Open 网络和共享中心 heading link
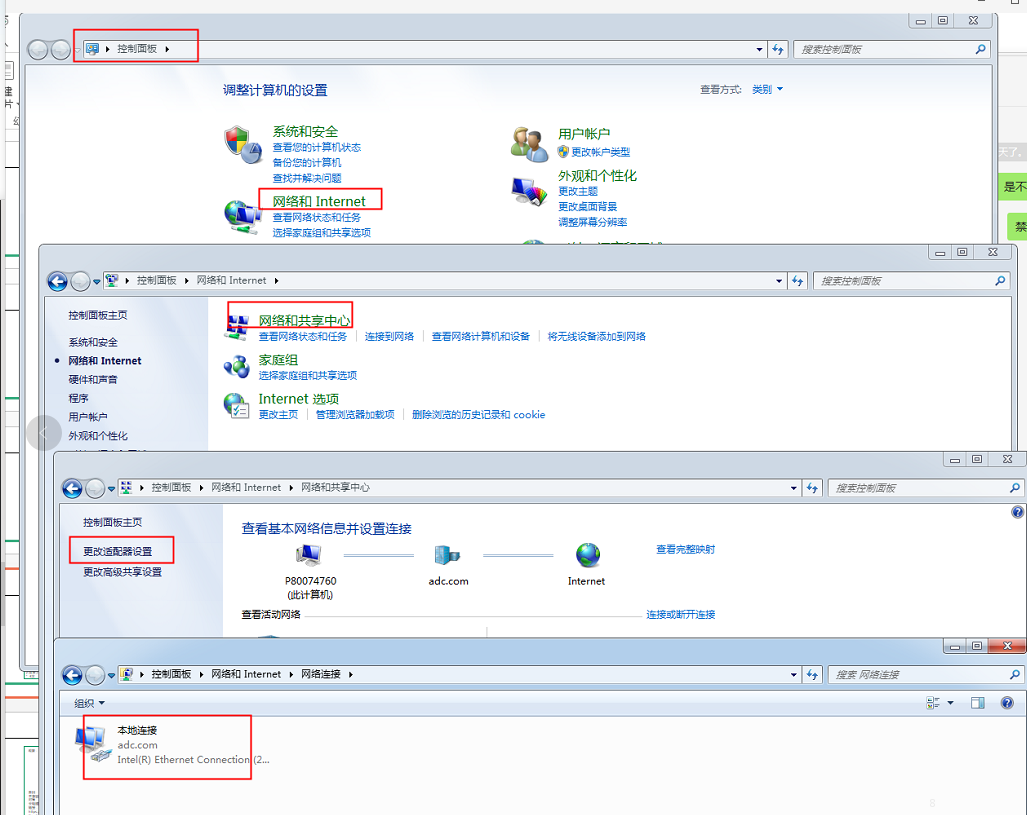The image size is (1027, 815). point(304,321)
